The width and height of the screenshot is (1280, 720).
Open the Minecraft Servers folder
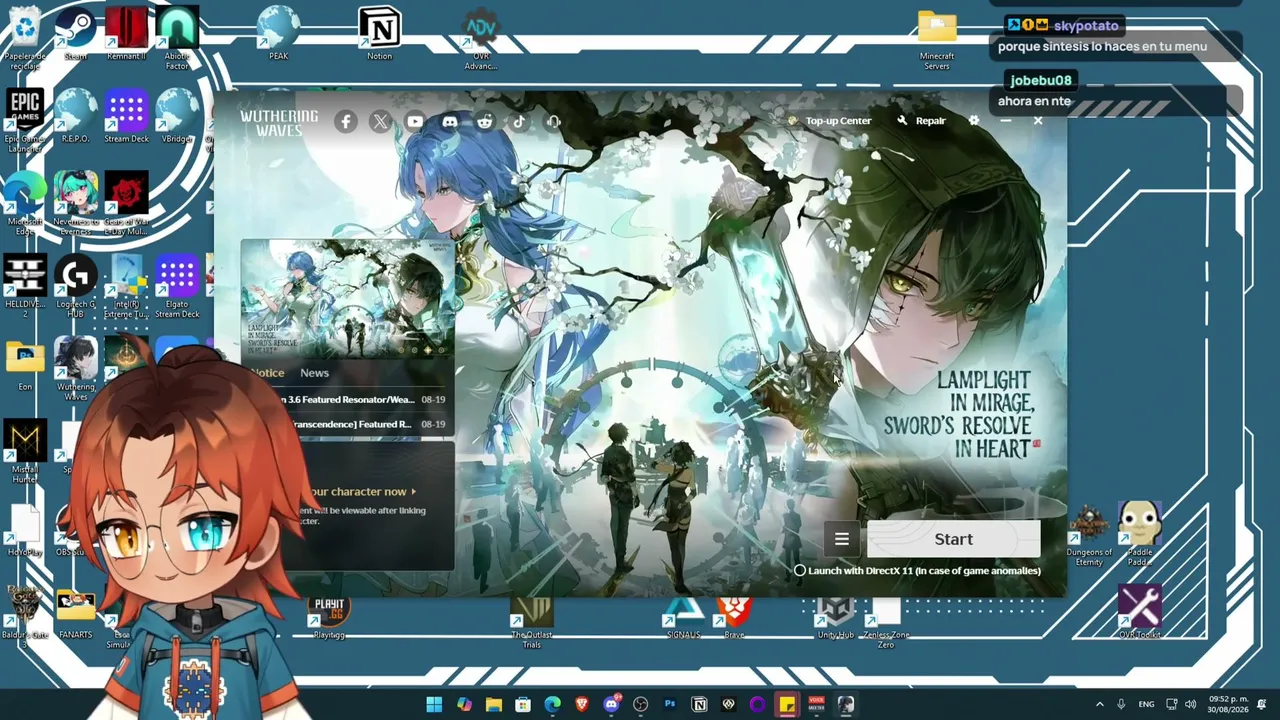coord(937,38)
